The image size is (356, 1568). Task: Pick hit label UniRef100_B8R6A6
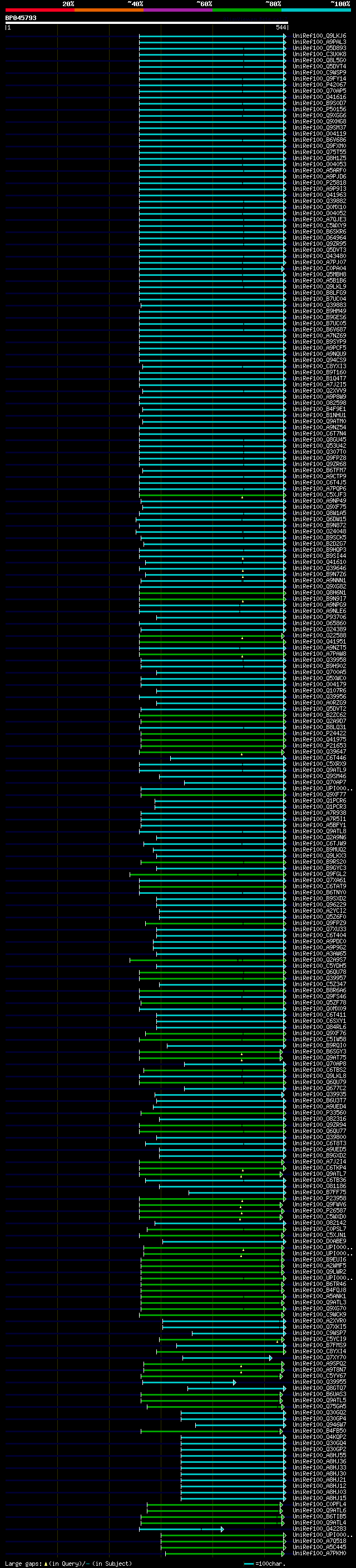click(319, 990)
